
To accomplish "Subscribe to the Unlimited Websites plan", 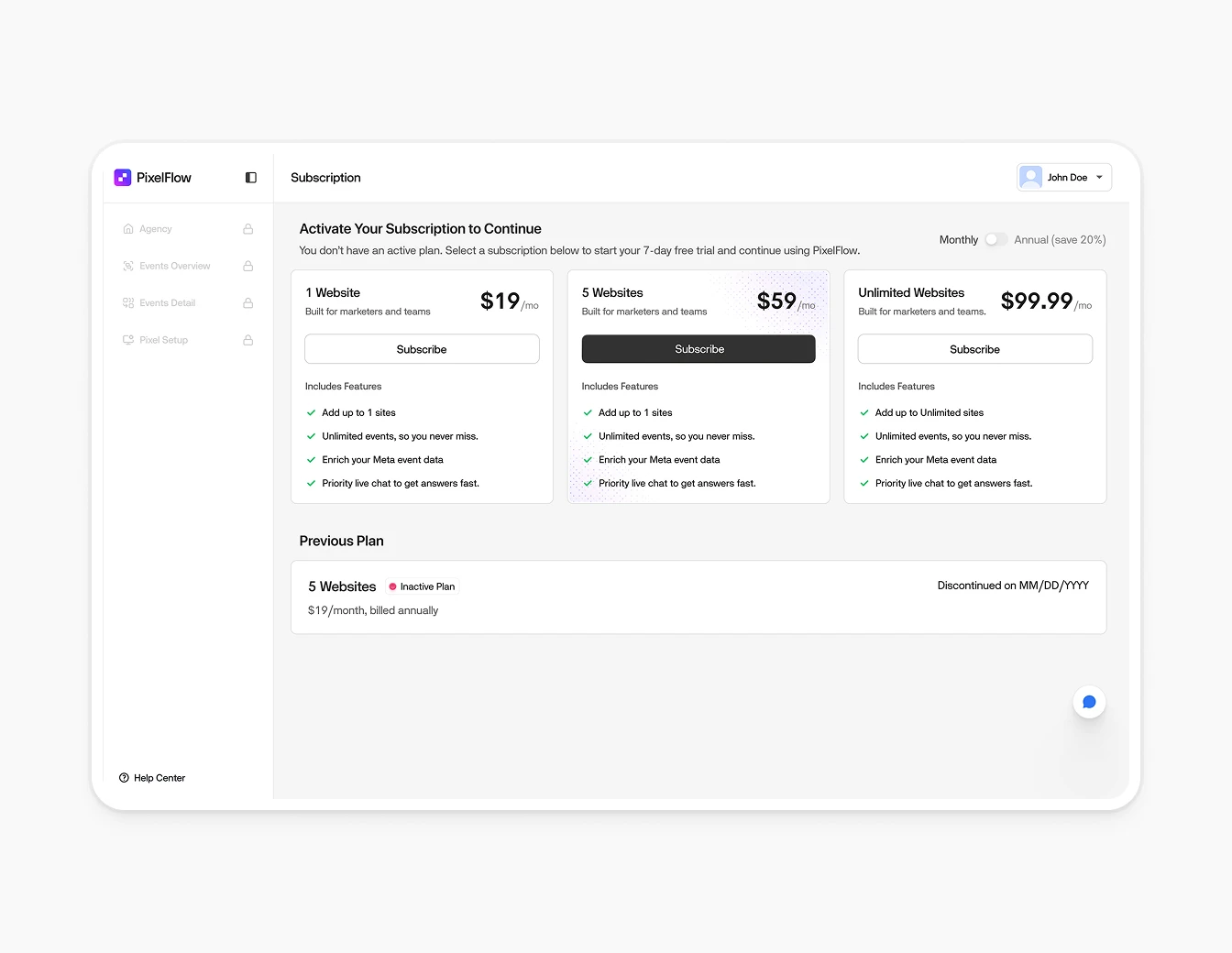I will (974, 348).
